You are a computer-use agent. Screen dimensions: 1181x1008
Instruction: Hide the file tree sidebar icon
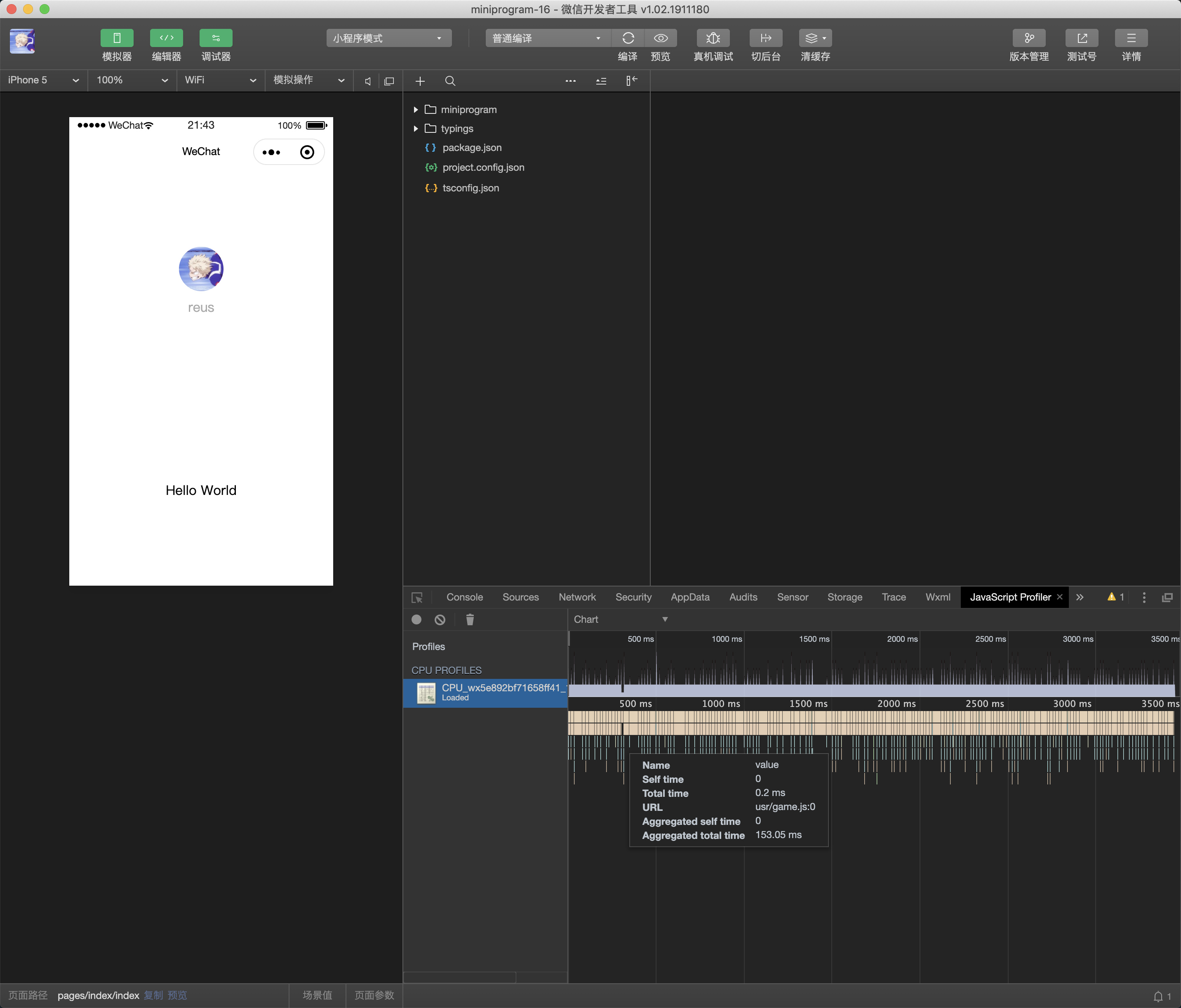[631, 81]
